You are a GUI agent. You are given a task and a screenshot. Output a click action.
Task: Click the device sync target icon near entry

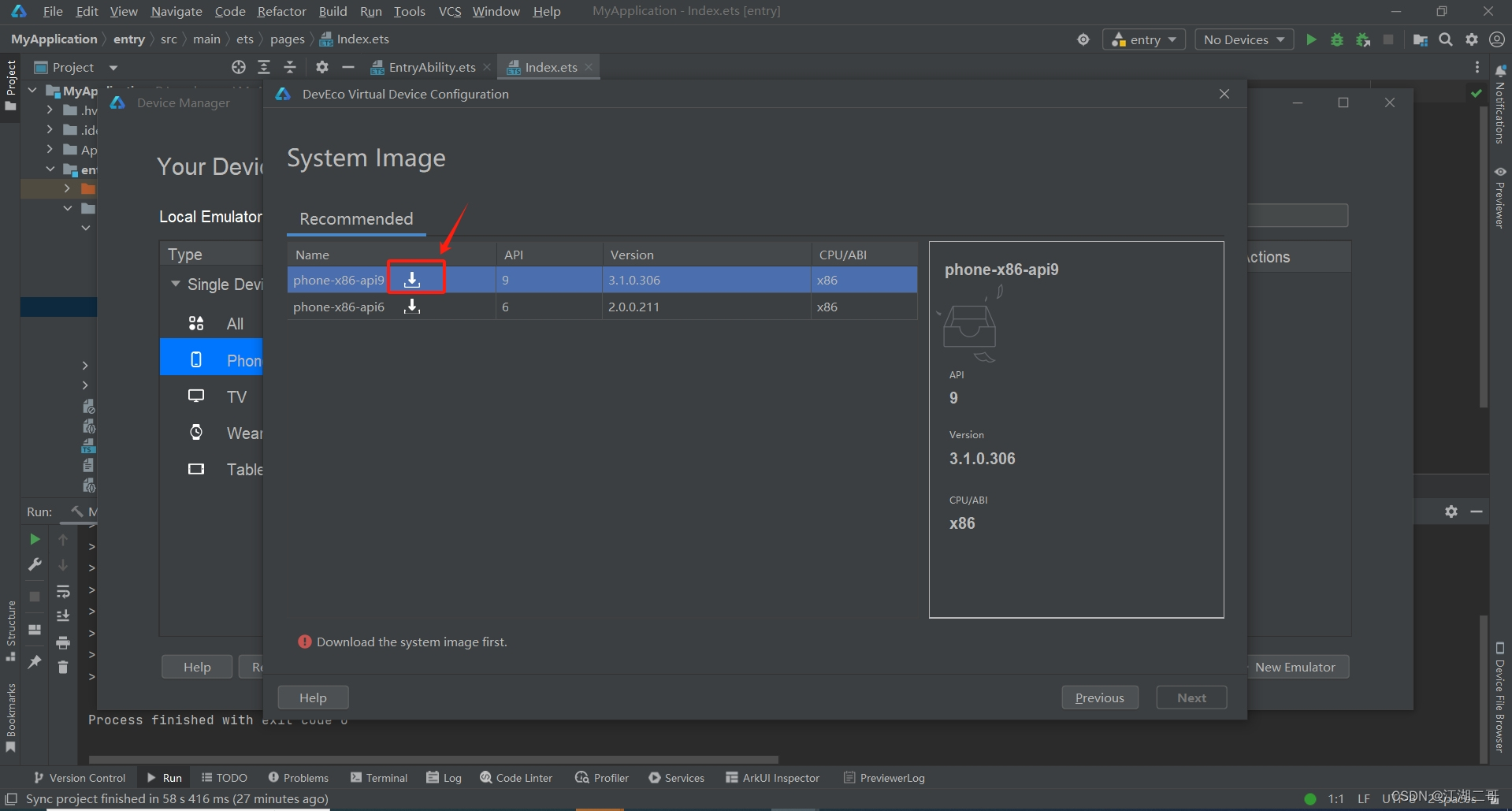click(x=1083, y=39)
